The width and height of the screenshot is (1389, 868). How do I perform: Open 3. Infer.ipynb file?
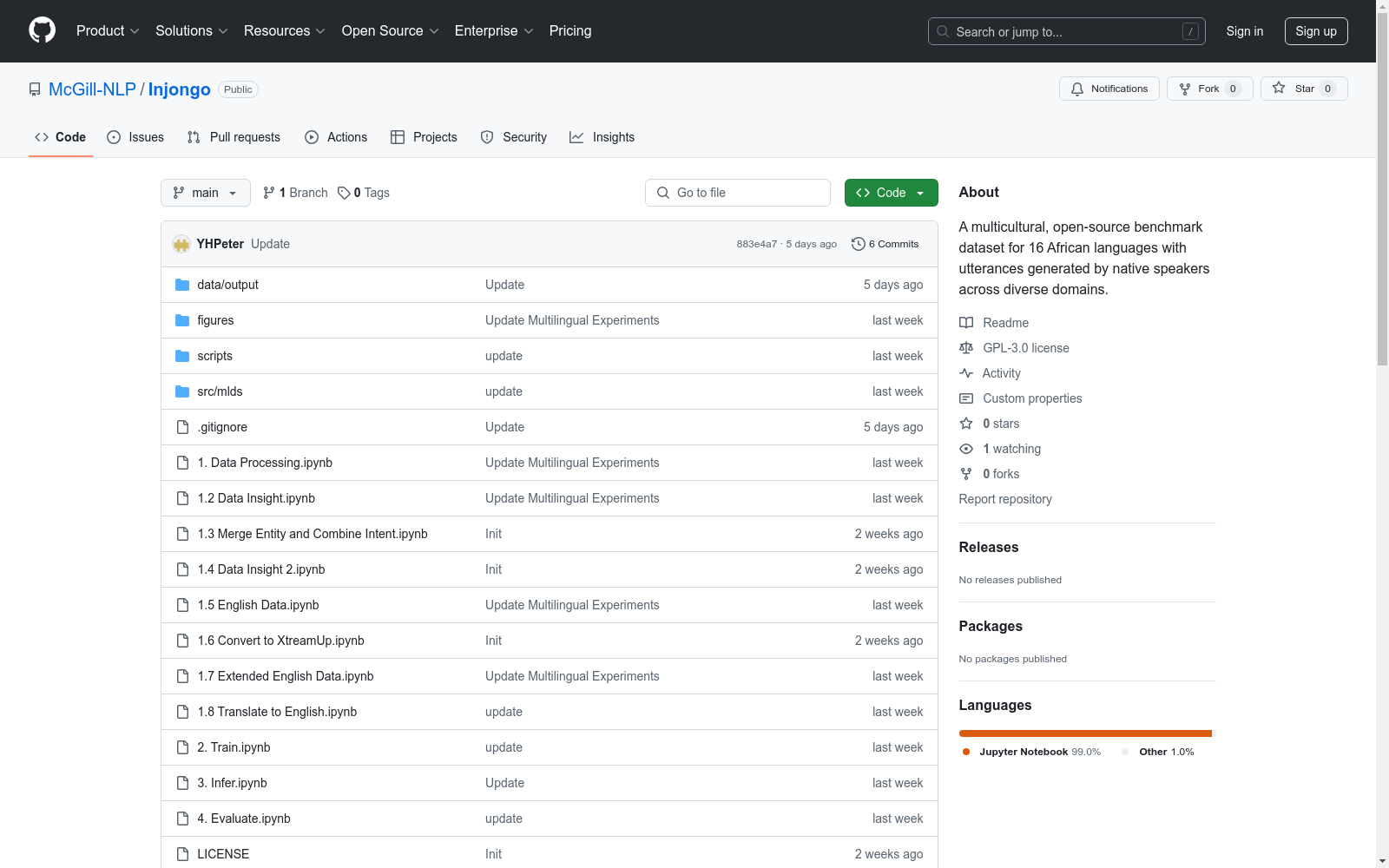tap(232, 783)
